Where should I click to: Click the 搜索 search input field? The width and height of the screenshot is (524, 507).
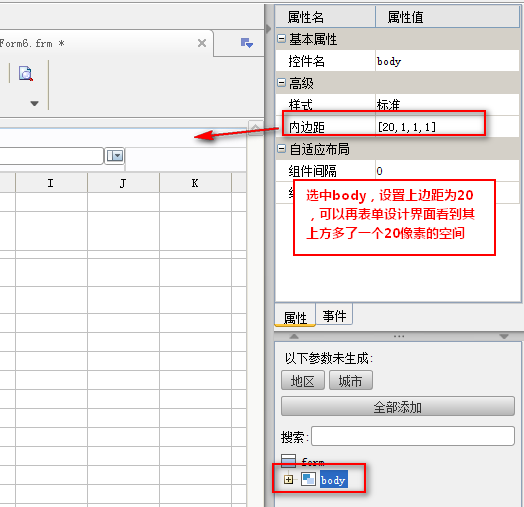click(x=413, y=436)
